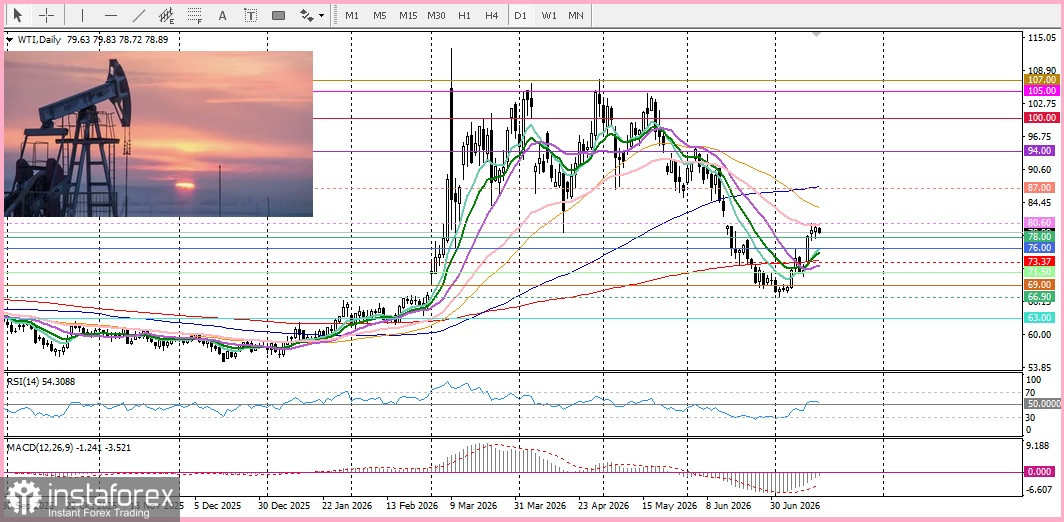
Task: Click the 23 Apr 2026 date label
Action: [603, 506]
